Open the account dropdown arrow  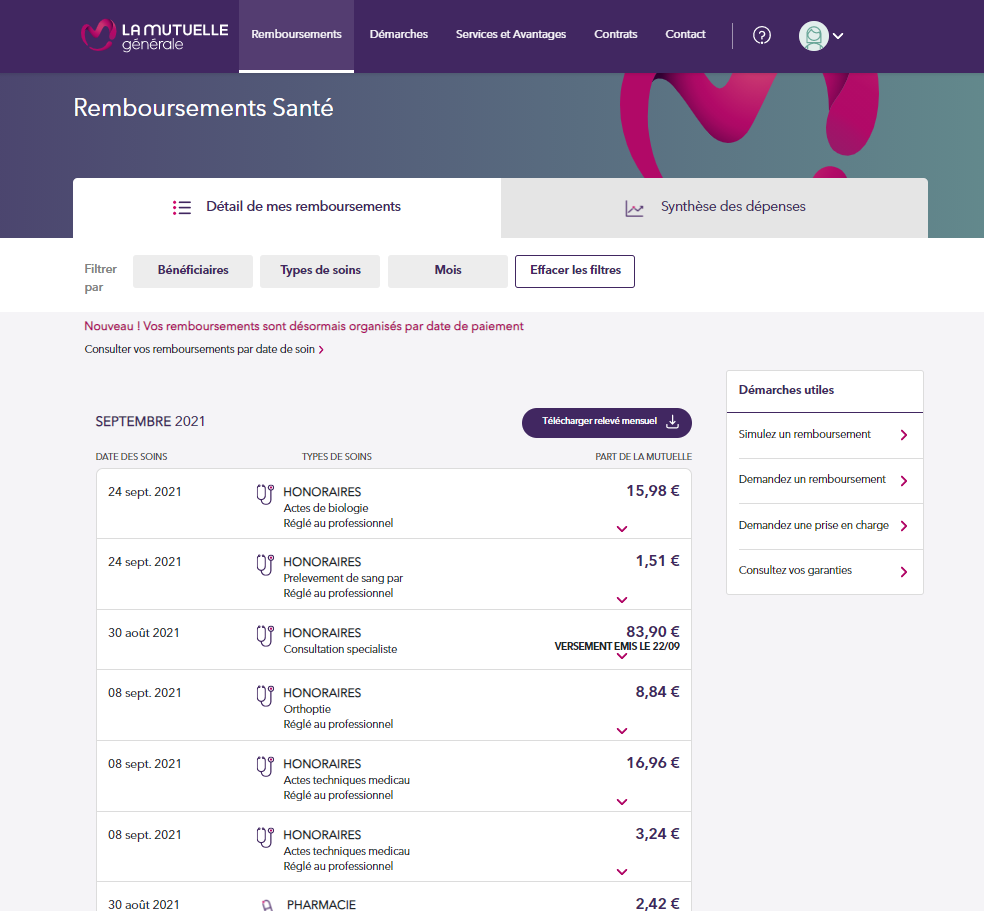click(839, 35)
